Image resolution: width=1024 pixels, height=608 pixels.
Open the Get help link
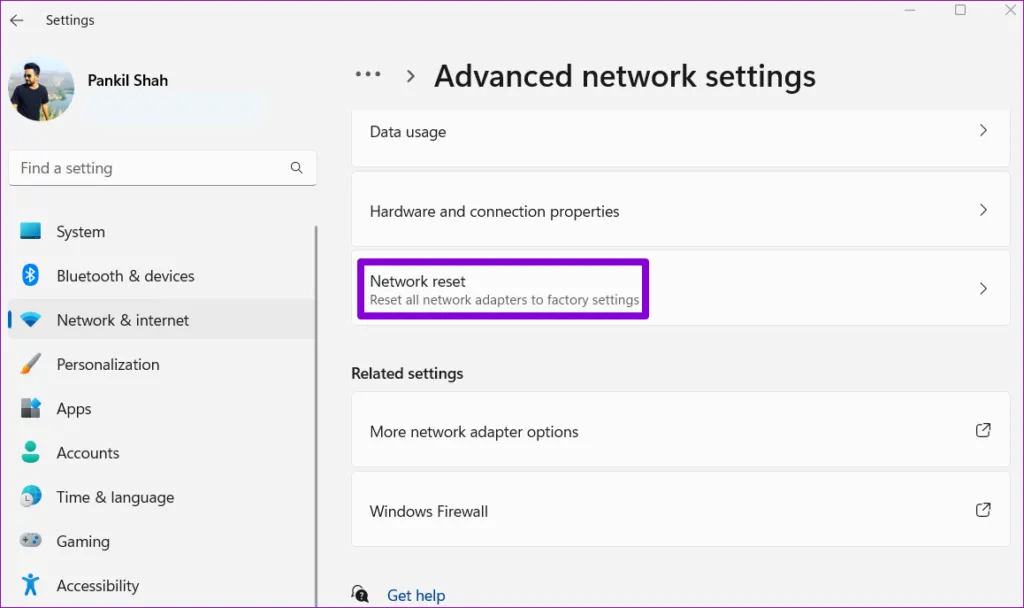pyautogui.click(x=416, y=595)
